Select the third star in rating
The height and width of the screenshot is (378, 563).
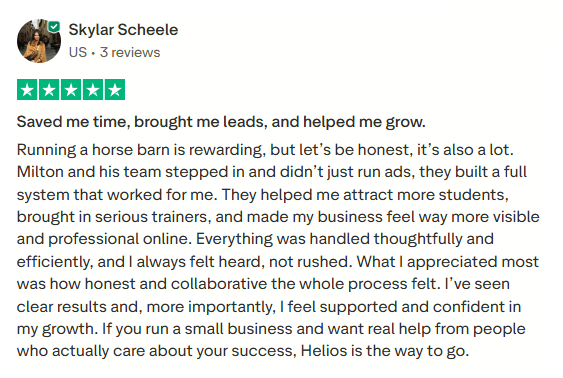[x=71, y=89]
